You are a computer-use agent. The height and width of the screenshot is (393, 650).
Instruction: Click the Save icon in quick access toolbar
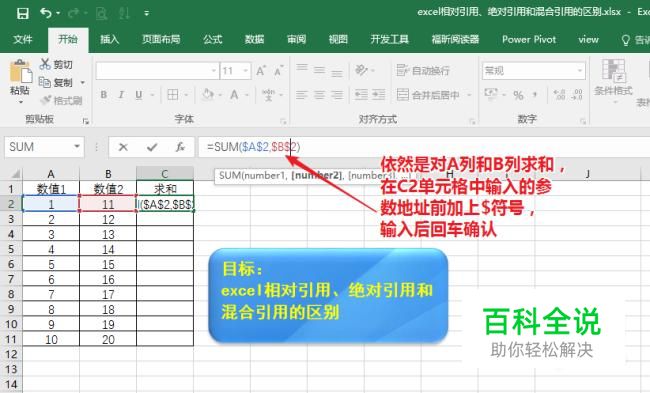pos(22,13)
